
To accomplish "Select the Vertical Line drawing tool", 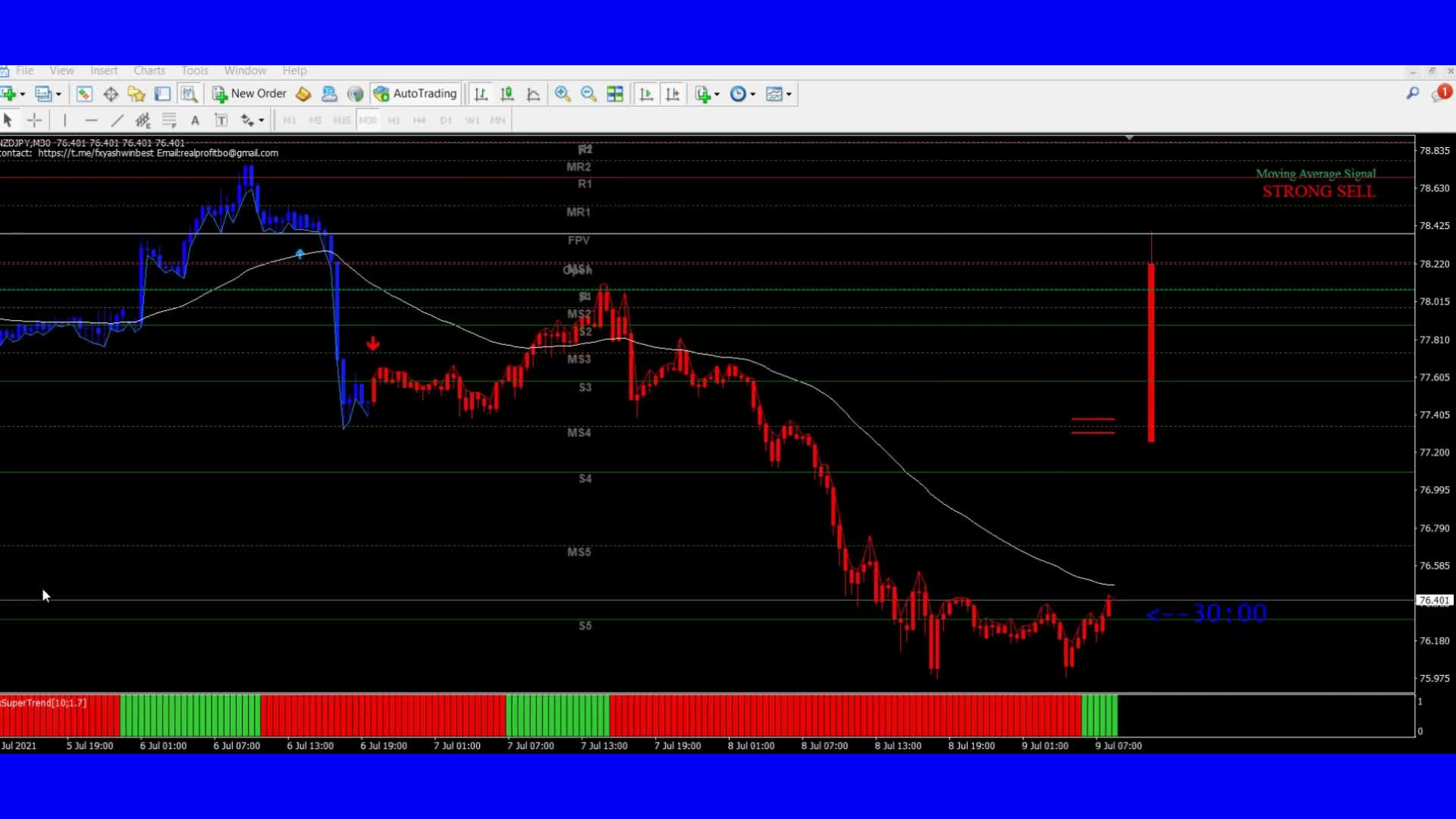I will [65, 120].
